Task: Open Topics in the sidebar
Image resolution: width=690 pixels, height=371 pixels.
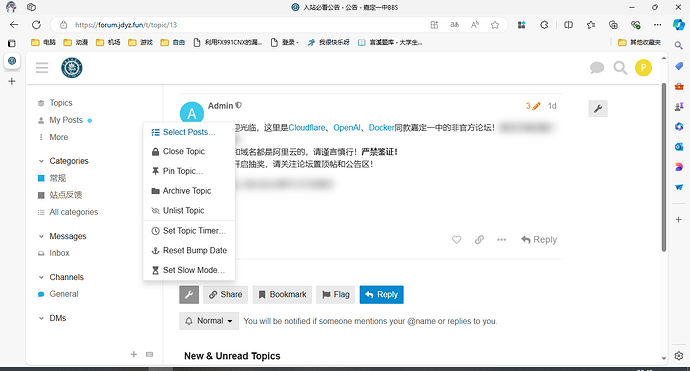Action: [61, 103]
